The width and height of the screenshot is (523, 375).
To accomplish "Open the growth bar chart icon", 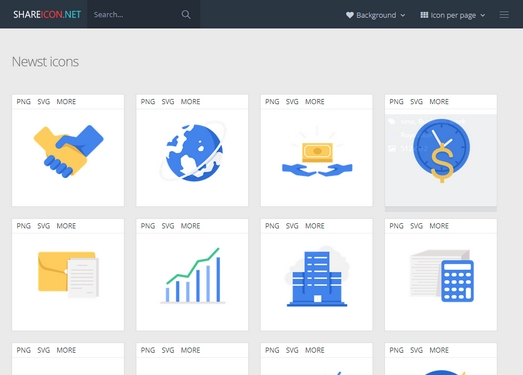I will click(x=193, y=276).
